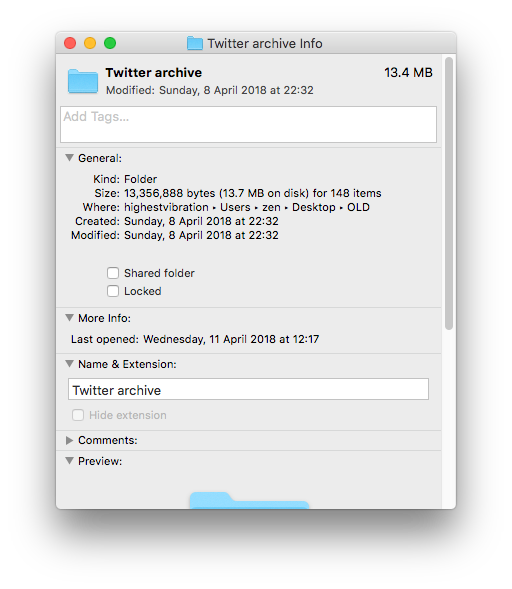Minimize the window with yellow button

point(90,43)
